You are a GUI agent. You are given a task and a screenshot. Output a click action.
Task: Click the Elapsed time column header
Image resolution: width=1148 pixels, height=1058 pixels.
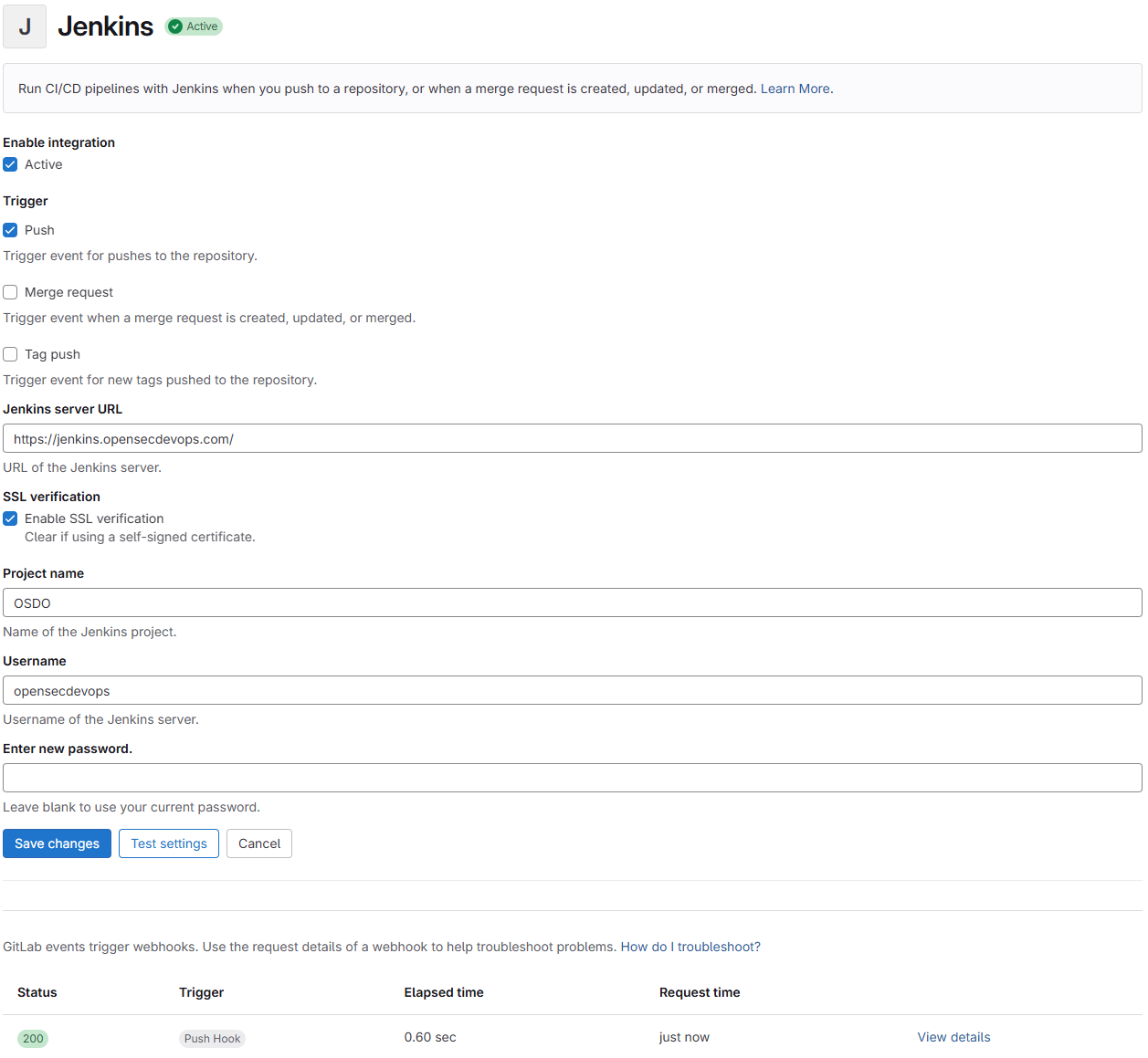click(444, 992)
